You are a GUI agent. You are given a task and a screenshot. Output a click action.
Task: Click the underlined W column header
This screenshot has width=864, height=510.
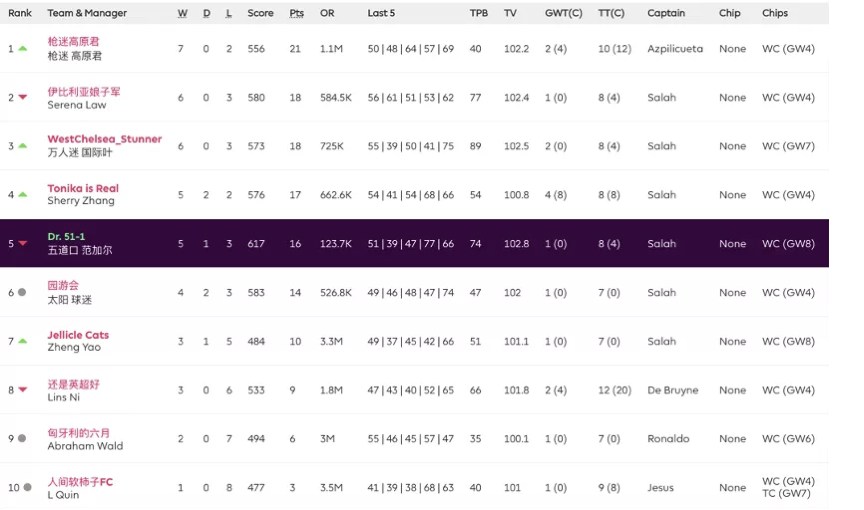pos(182,13)
